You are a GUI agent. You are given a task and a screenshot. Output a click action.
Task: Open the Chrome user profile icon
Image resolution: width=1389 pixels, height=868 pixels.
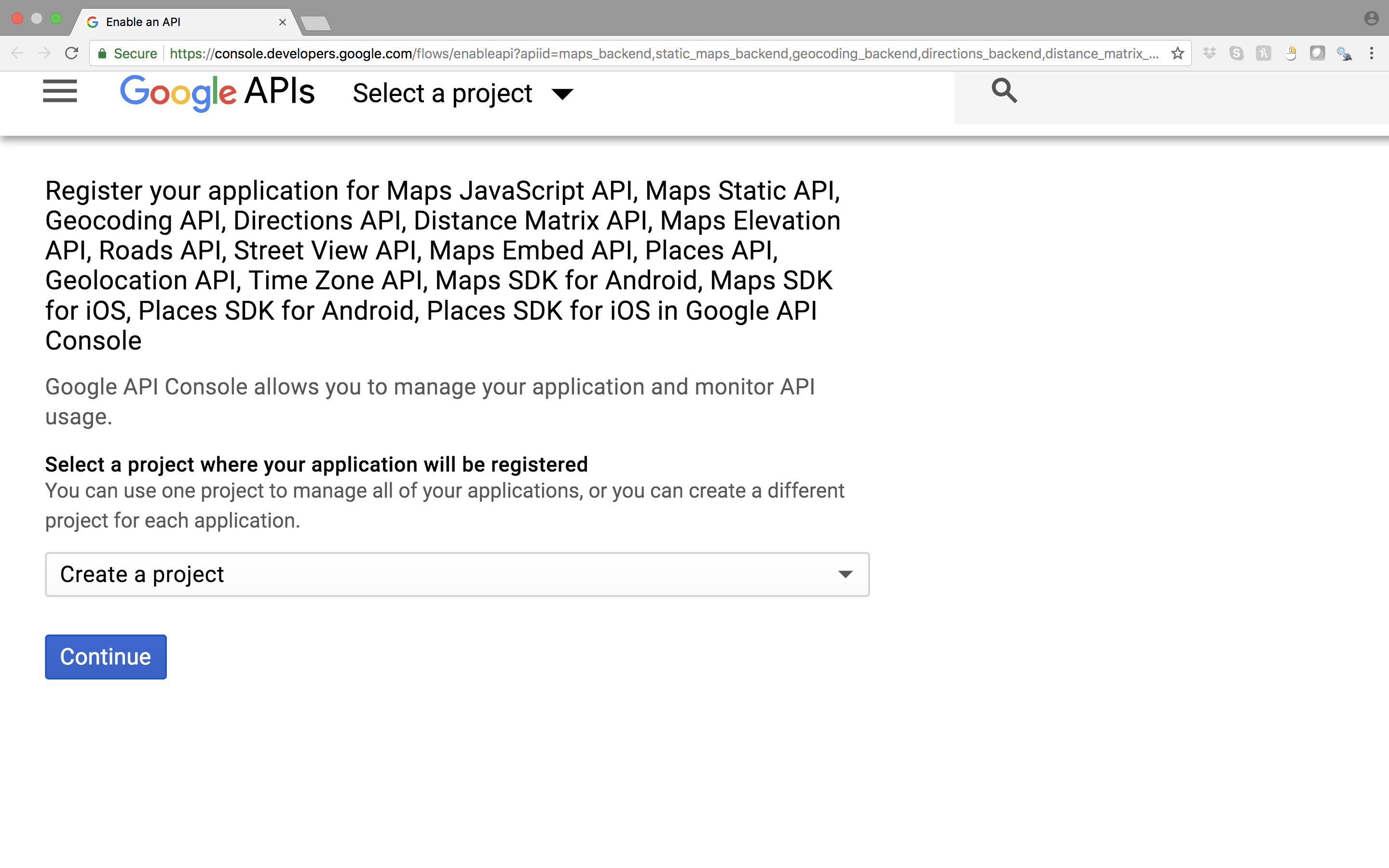[x=1371, y=18]
